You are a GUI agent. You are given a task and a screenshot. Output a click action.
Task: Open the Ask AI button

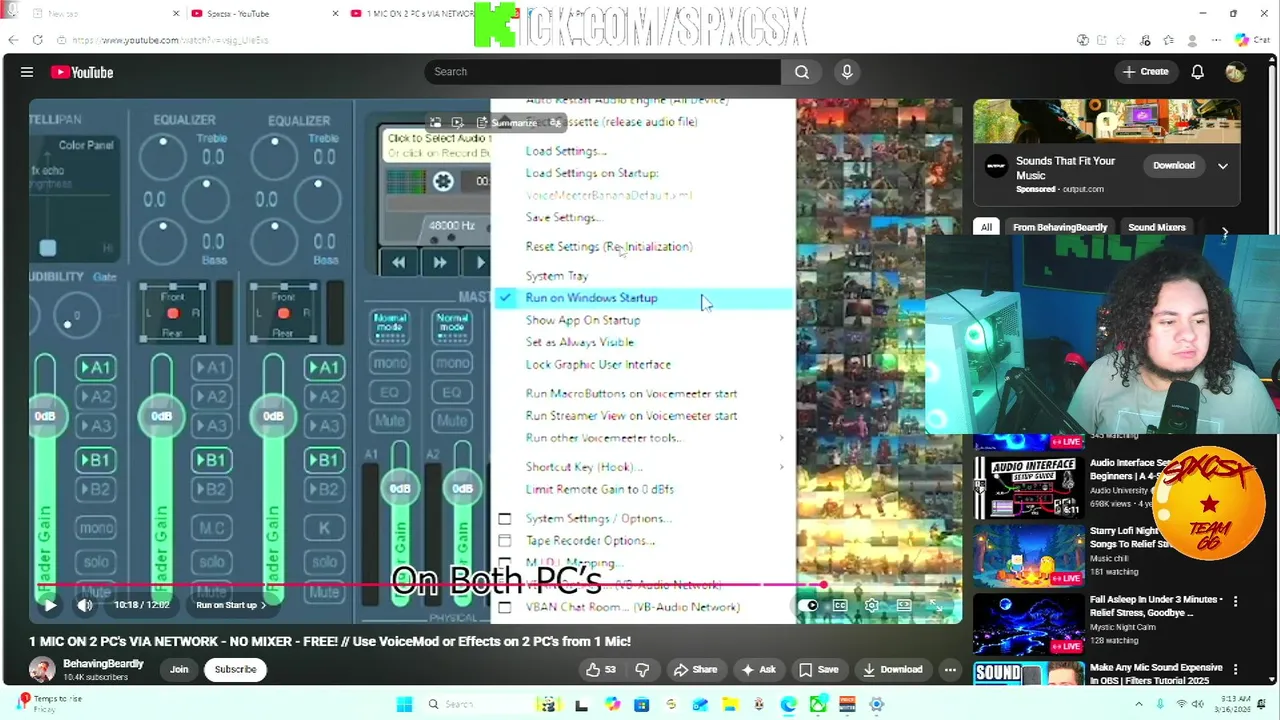pyautogui.click(x=758, y=669)
